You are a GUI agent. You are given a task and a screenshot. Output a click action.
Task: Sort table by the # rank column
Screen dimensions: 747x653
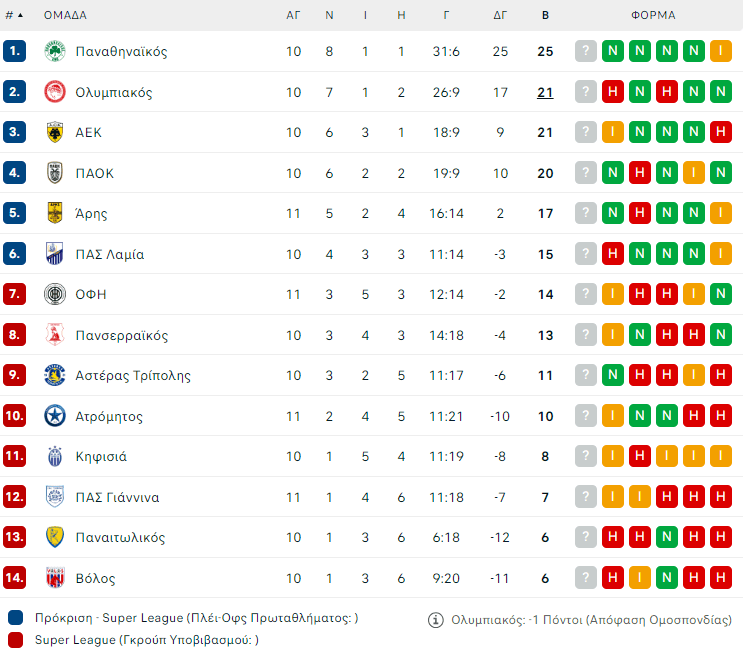click(14, 15)
